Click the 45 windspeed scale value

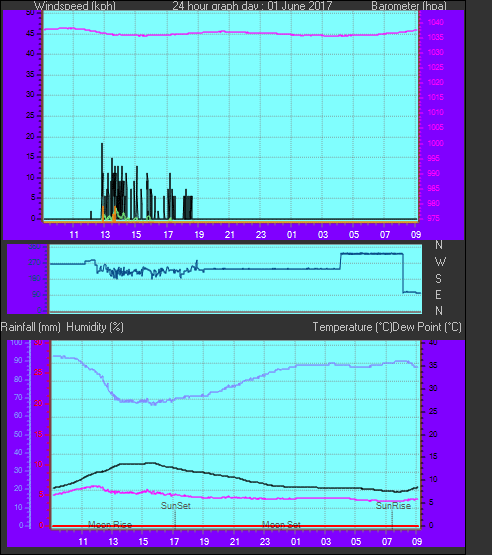pos(30,34)
